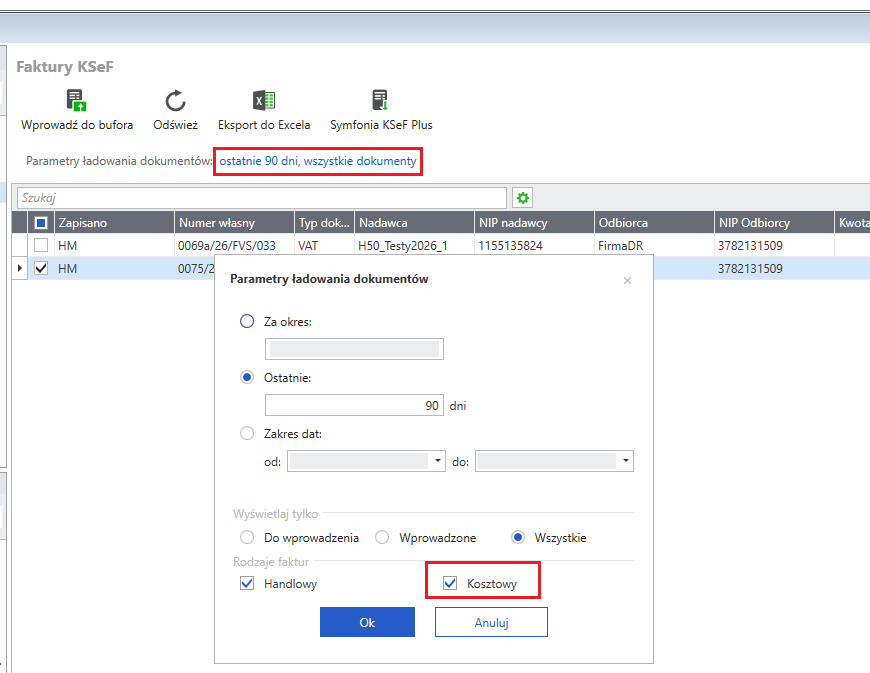870x673 pixels.
Task: Open the 'od' date dropdown
Action: tap(437, 461)
